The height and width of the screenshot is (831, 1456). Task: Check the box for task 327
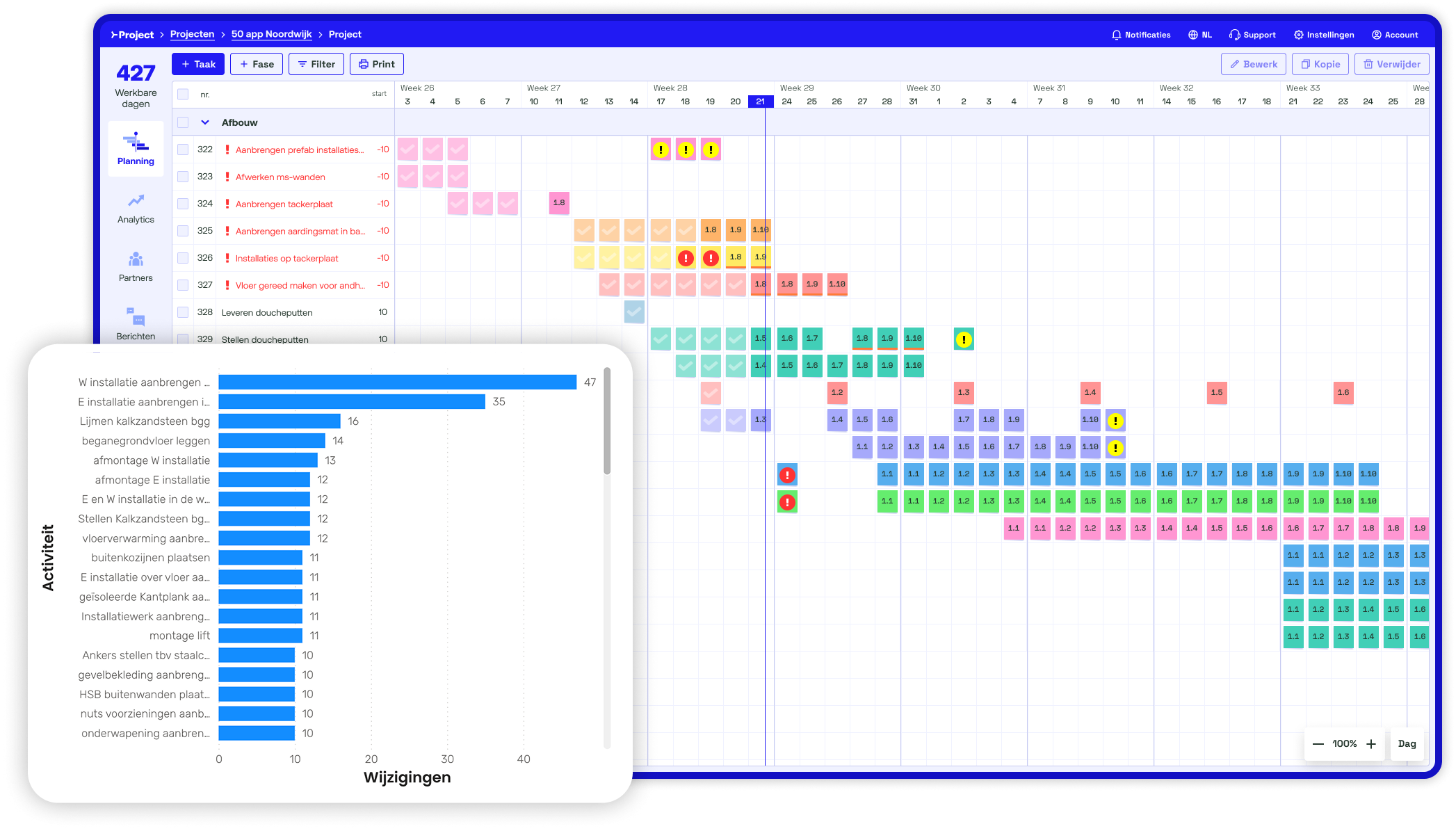click(x=183, y=285)
